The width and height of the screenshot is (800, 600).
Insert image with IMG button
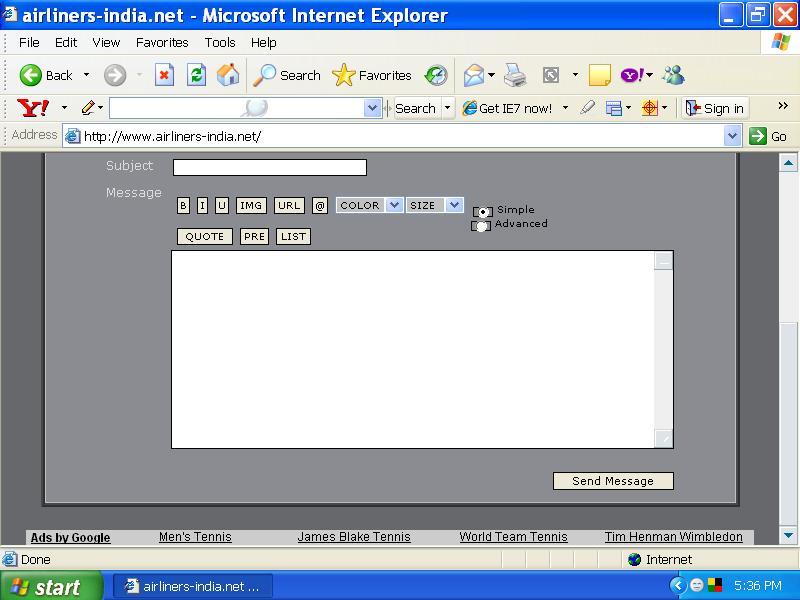251,205
